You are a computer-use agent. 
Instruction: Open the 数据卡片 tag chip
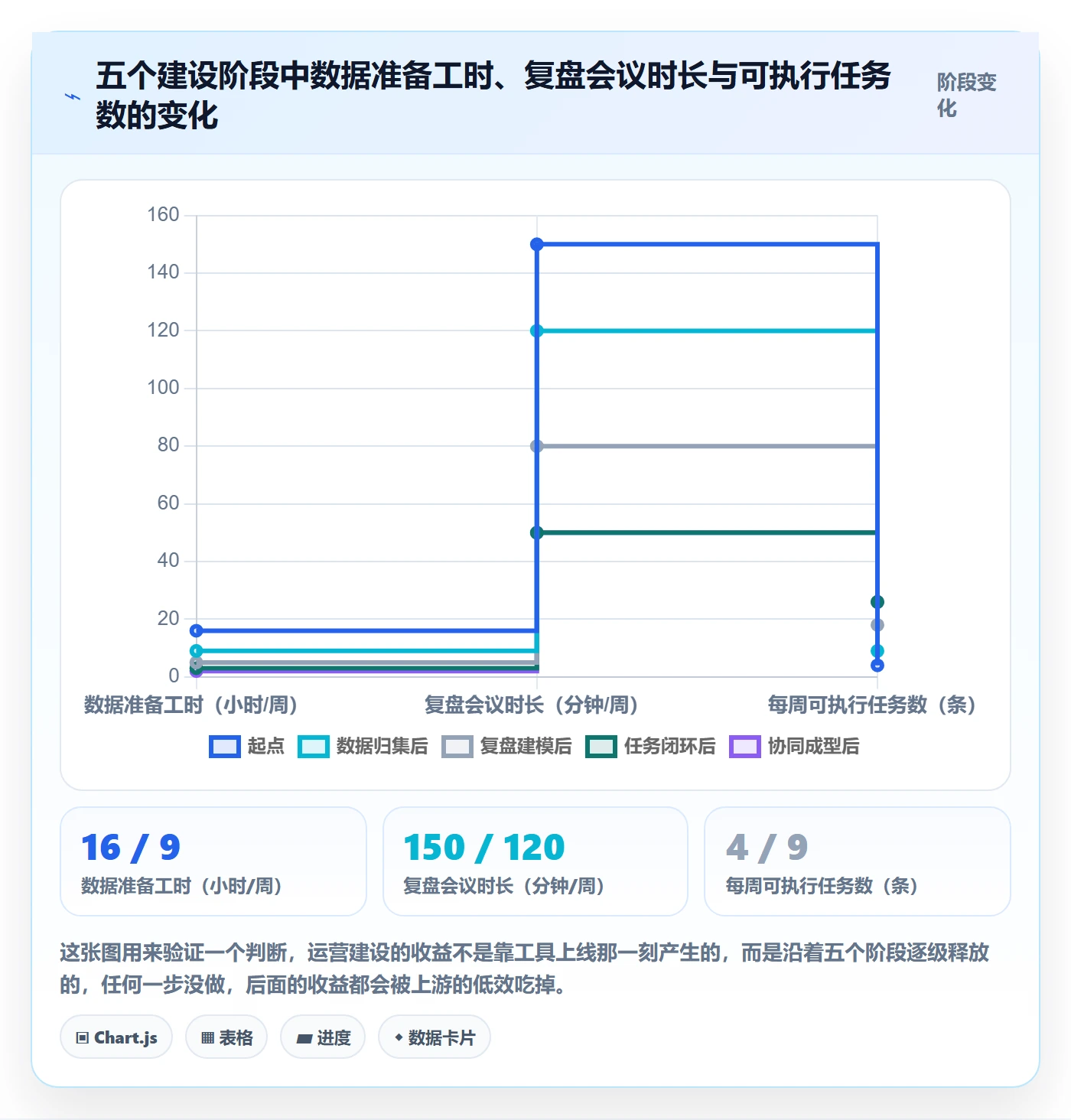pos(435,1037)
